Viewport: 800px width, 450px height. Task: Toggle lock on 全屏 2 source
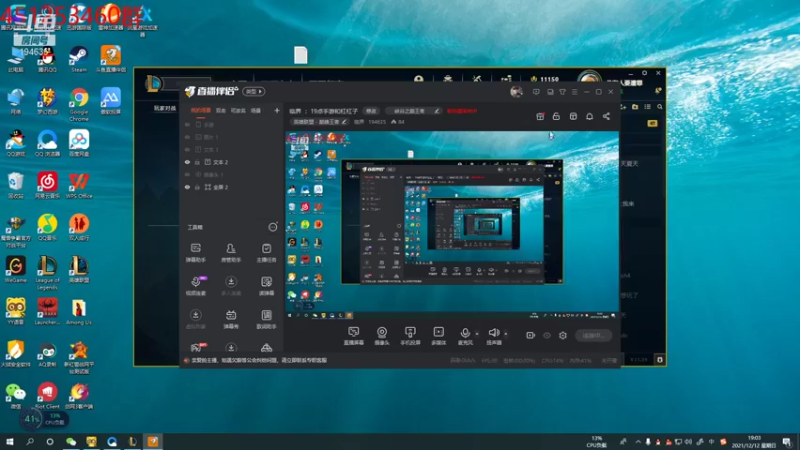click(x=197, y=187)
